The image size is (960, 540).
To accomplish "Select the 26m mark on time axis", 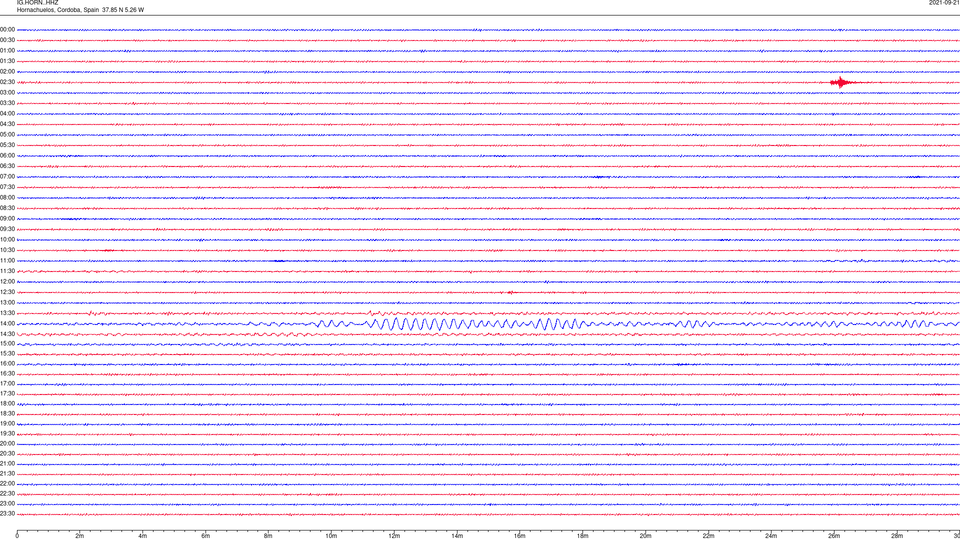I will 834,536.
